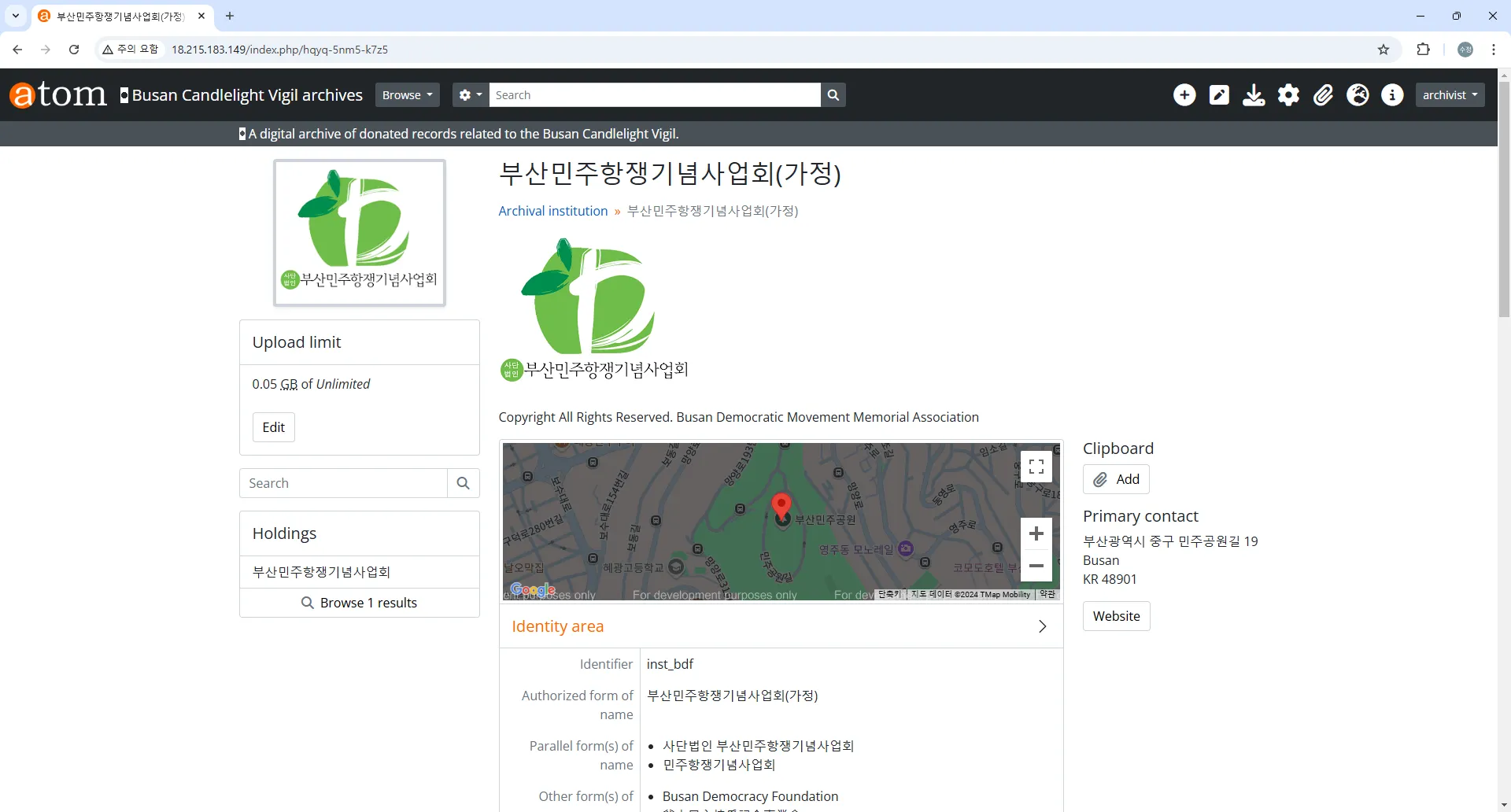Toggle fullscreen view on the map
The height and width of the screenshot is (812, 1511).
pyautogui.click(x=1036, y=466)
